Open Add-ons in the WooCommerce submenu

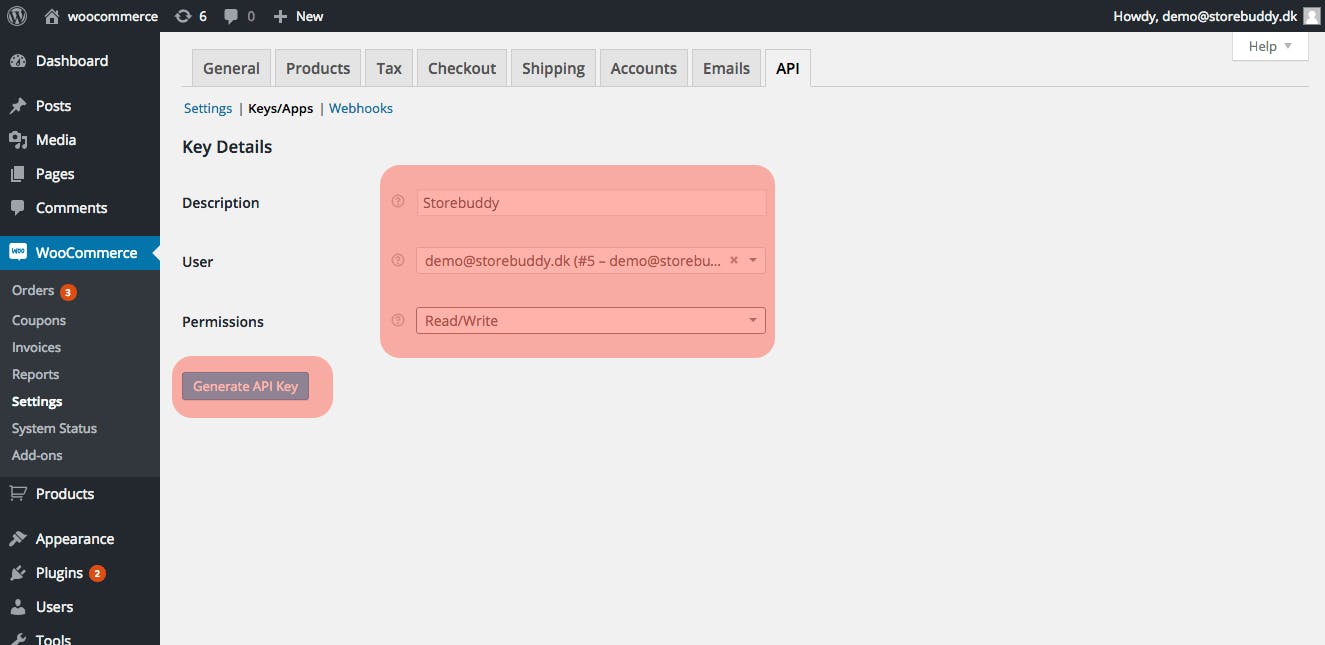(x=37, y=455)
